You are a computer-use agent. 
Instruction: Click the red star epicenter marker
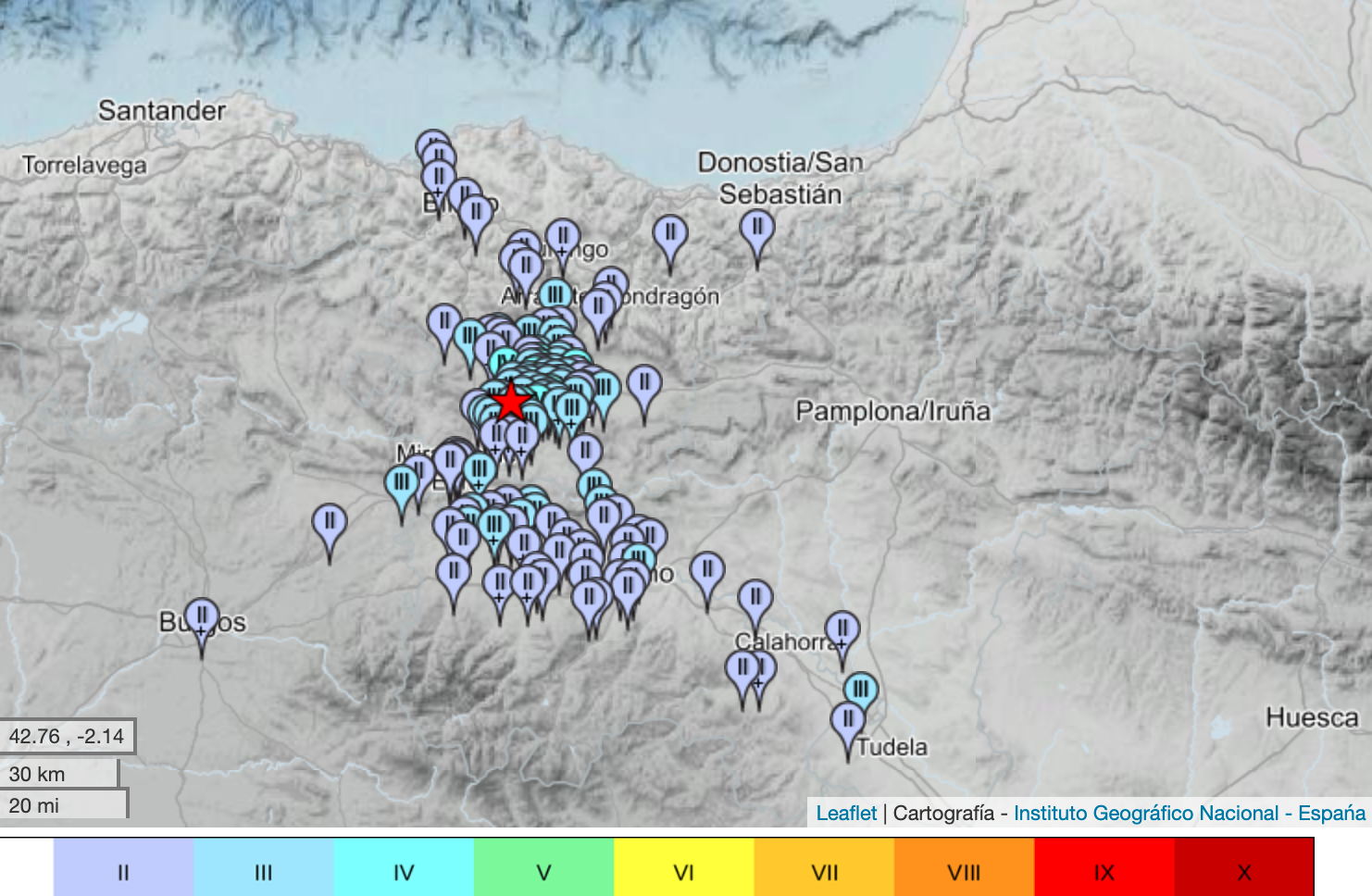coord(512,403)
